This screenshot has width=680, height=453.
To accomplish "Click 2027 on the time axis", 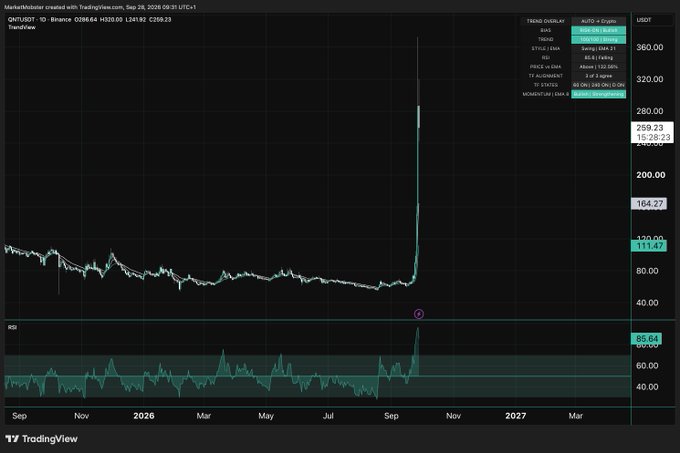I will coord(516,416).
